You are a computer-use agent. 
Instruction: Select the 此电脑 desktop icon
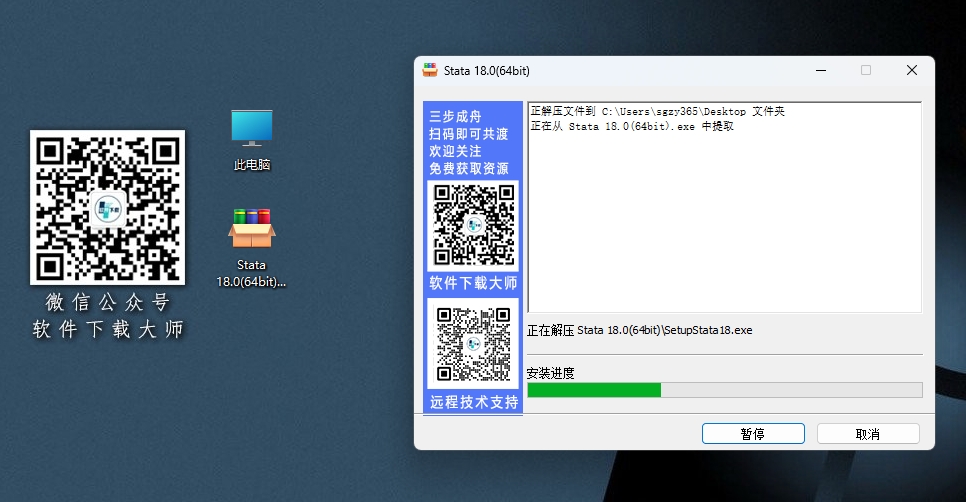click(251, 140)
